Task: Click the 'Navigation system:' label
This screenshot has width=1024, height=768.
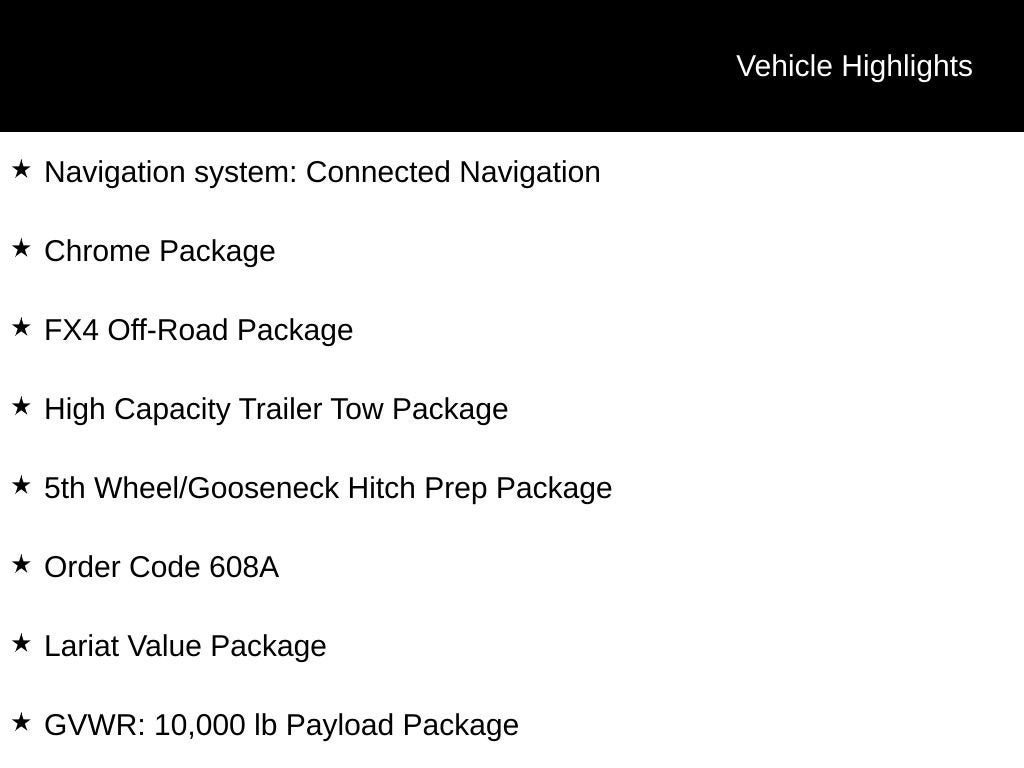Action: click(171, 172)
